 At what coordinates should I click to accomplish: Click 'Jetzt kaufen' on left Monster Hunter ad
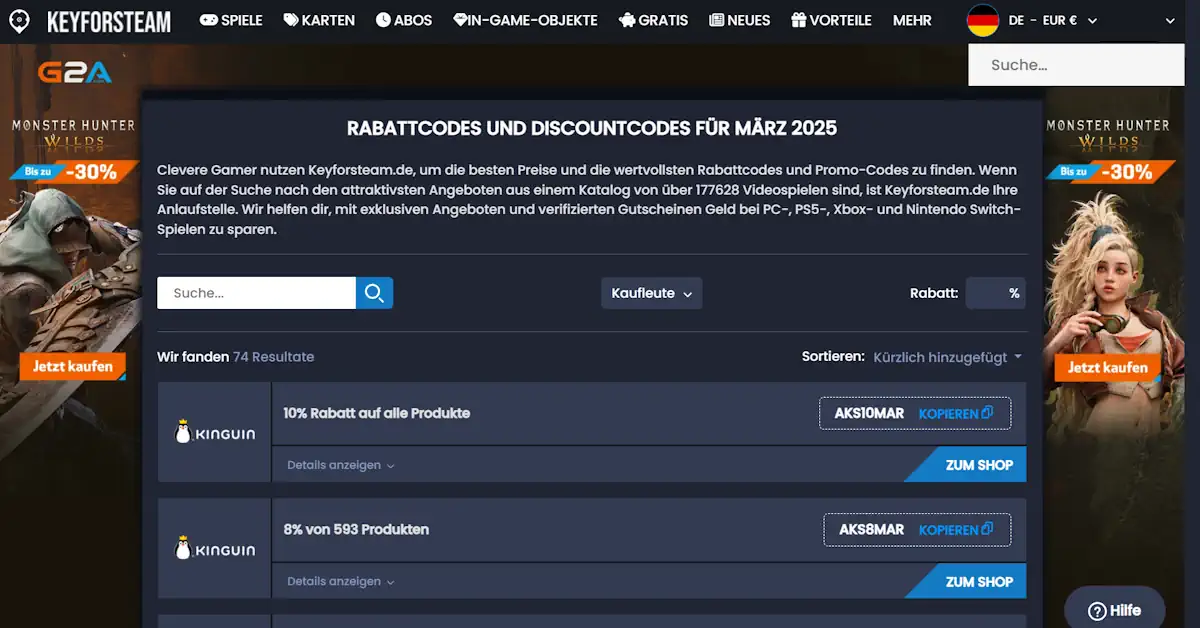[72, 367]
